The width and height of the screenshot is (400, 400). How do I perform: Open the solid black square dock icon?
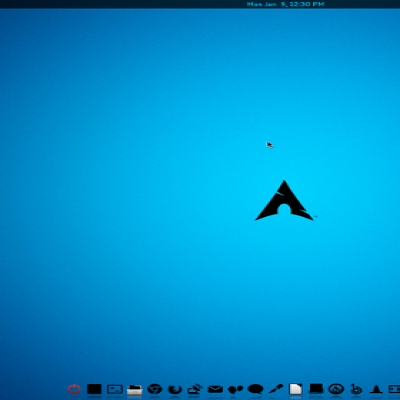click(94, 389)
